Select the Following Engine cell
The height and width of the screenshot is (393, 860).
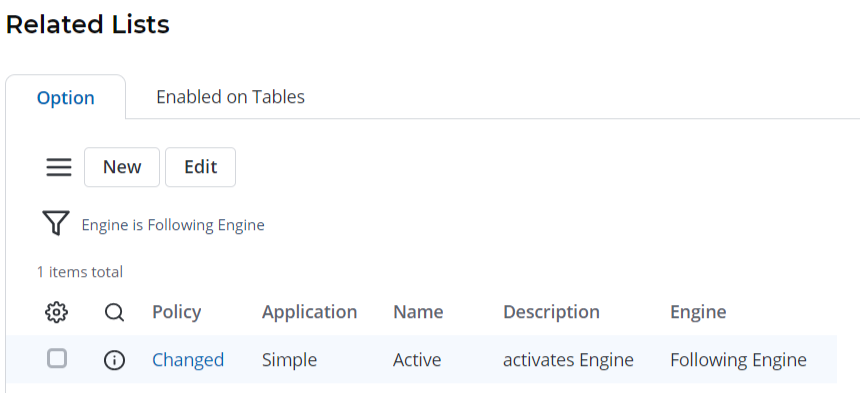pyautogui.click(x=738, y=360)
